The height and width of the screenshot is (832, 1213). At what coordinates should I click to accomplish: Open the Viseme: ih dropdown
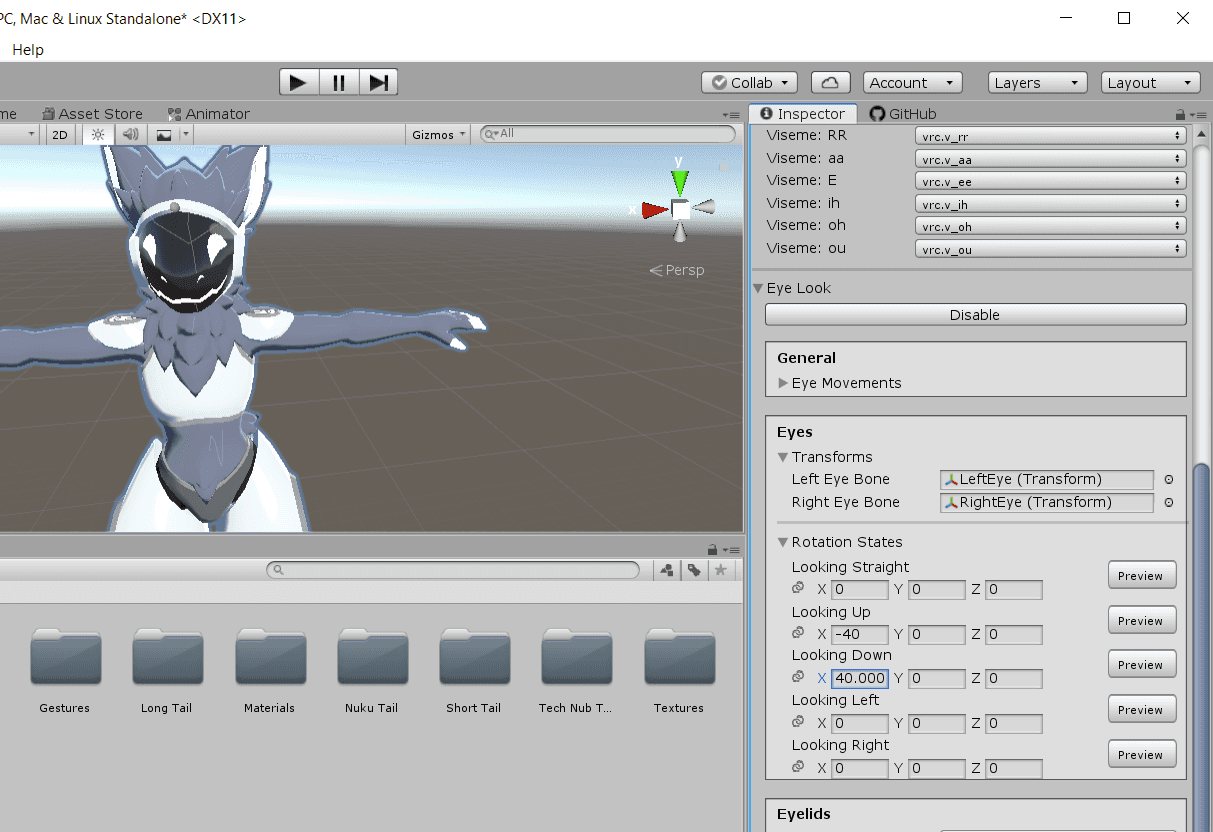tap(1051, 204)
